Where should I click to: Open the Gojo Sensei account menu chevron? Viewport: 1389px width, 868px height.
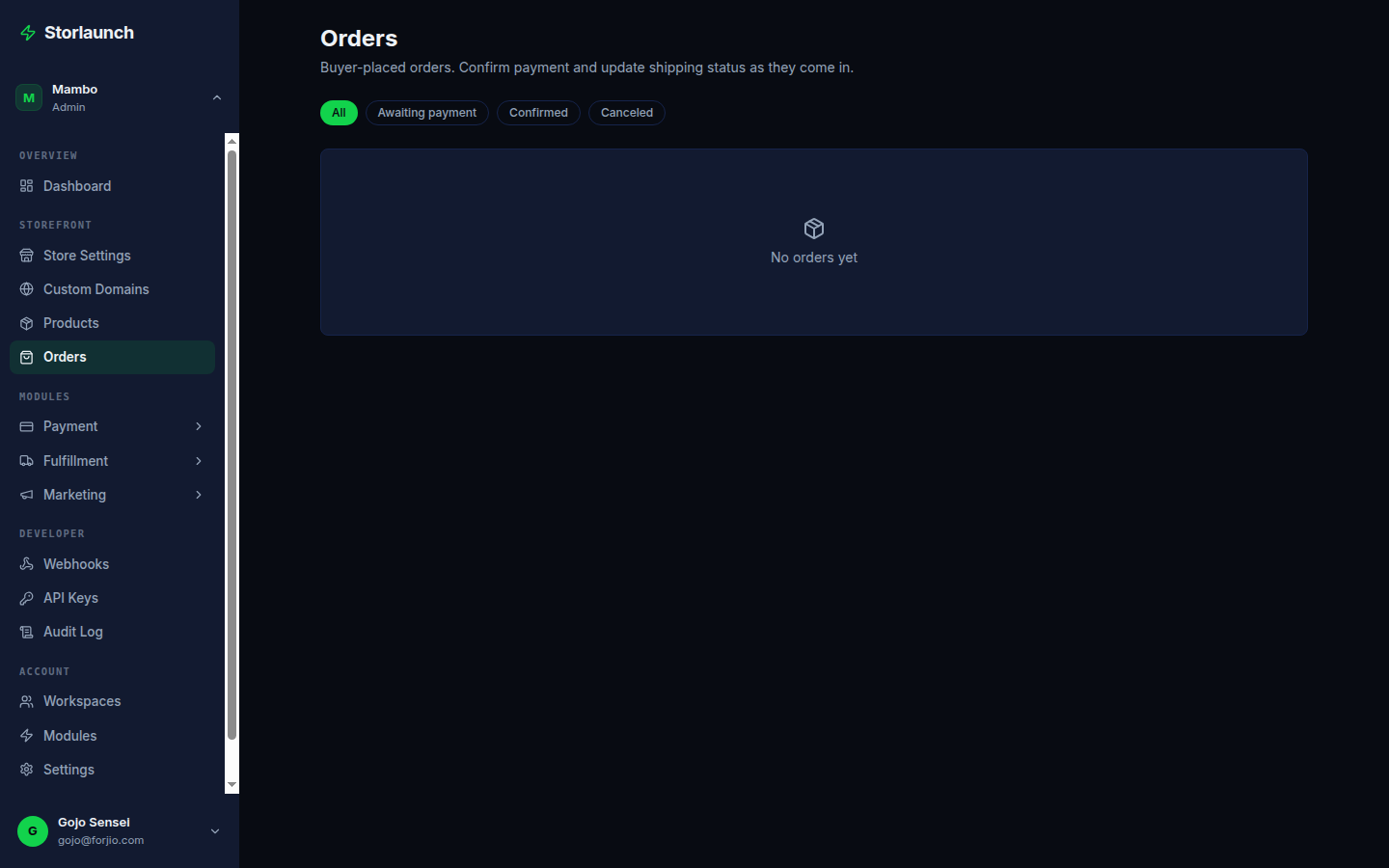click(215, 831)
